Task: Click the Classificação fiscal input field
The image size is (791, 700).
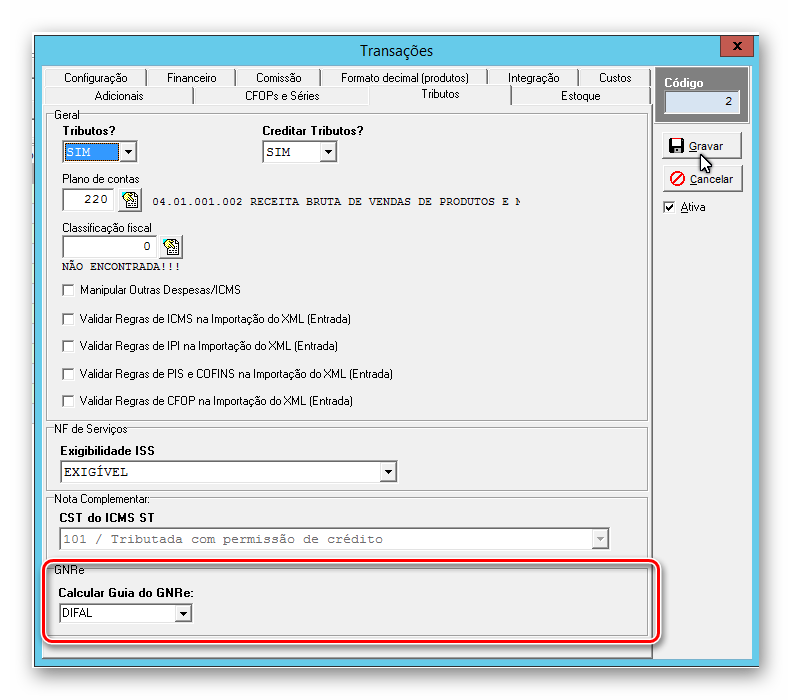Action: coord(109,247)
